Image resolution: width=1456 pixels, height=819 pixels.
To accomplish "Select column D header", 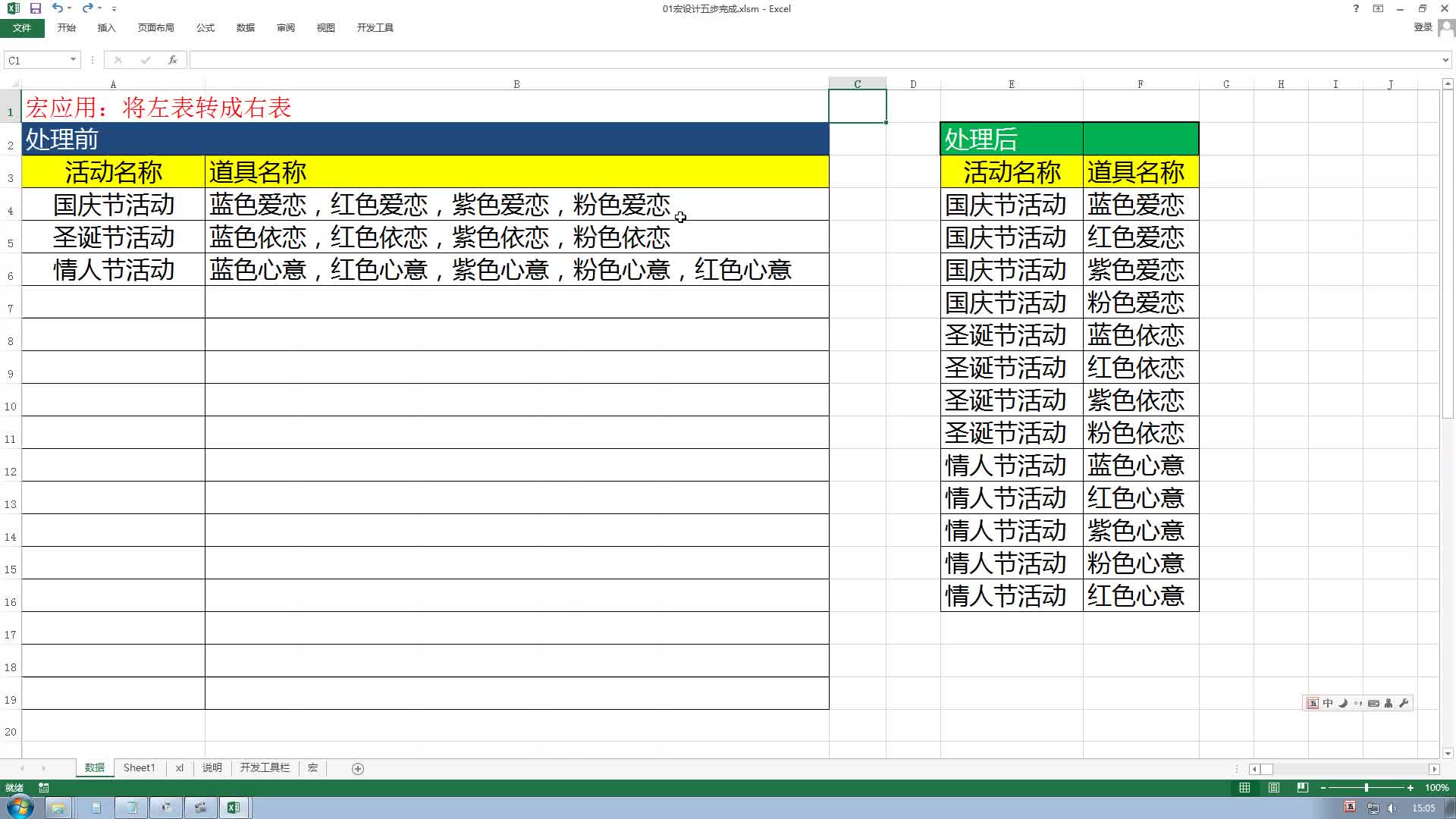I will pyautogui.click(x=913, y=84).
